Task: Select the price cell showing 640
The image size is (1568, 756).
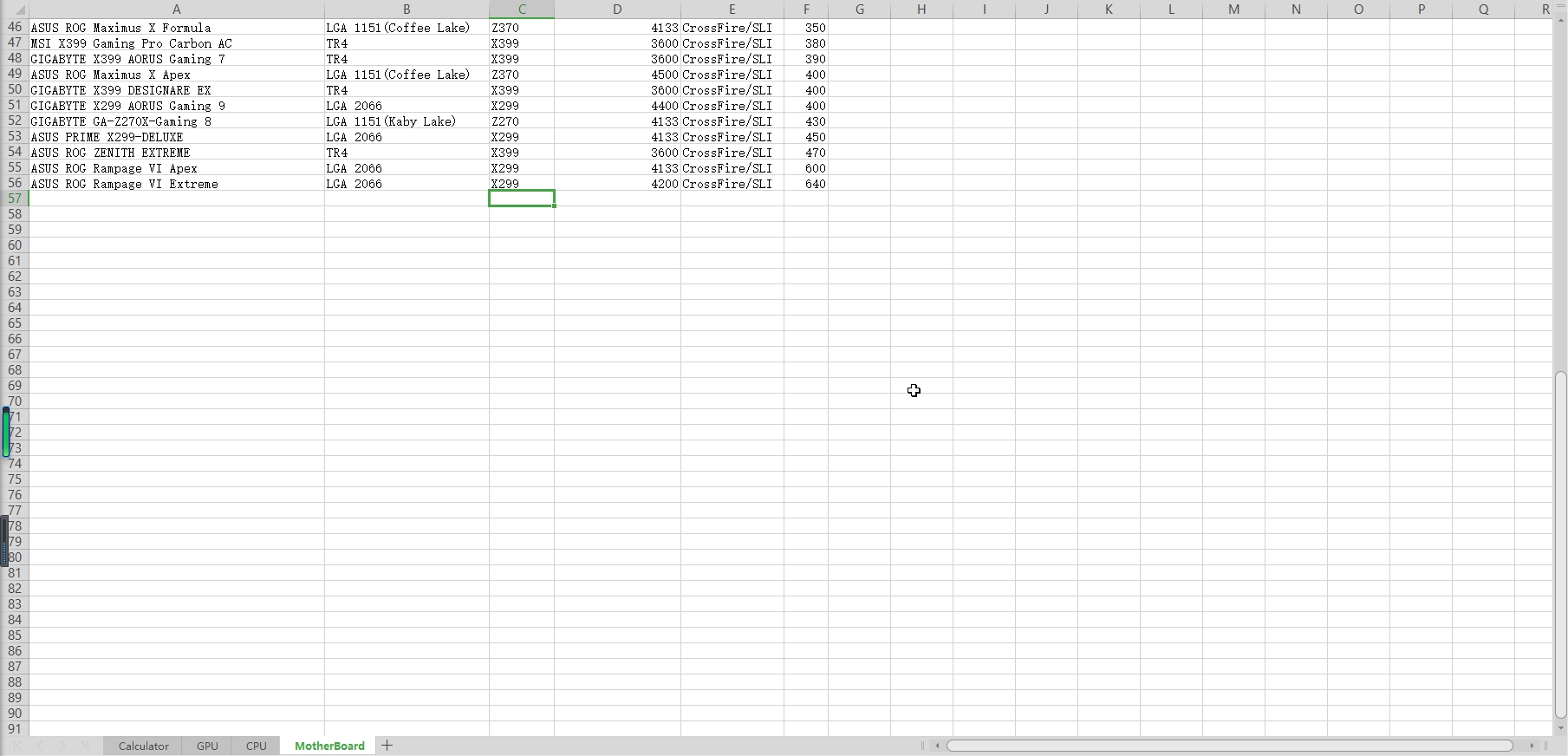Action: (806, 184)
